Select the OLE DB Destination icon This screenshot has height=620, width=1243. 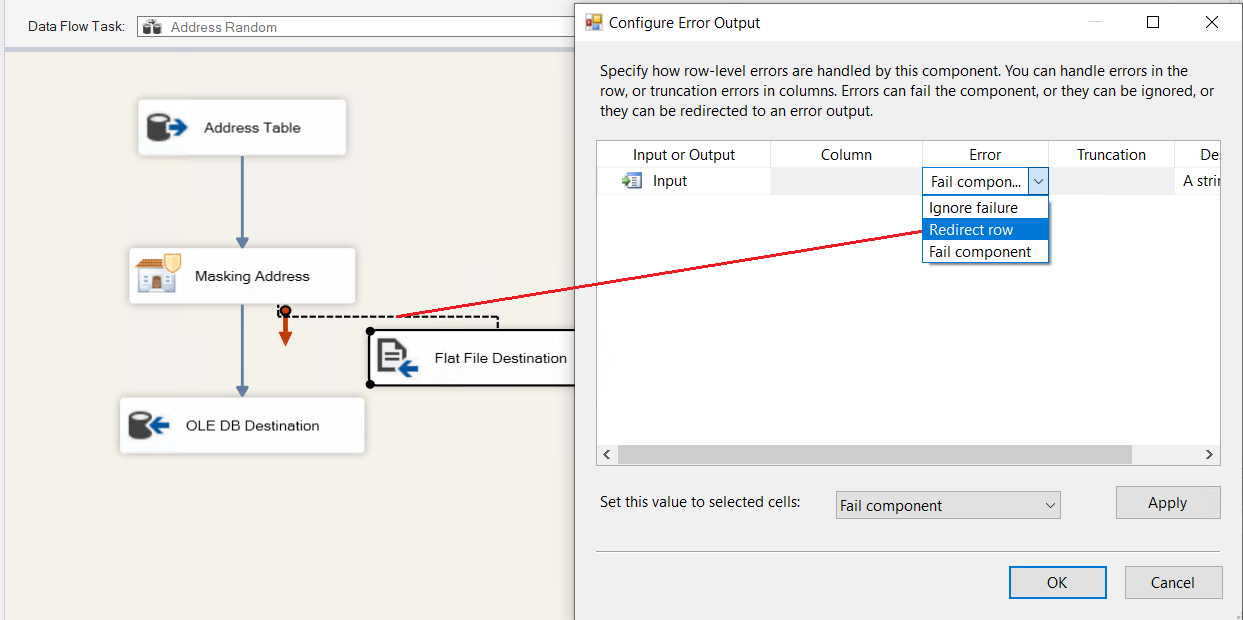pyautogui.click(x=150, y=426)
